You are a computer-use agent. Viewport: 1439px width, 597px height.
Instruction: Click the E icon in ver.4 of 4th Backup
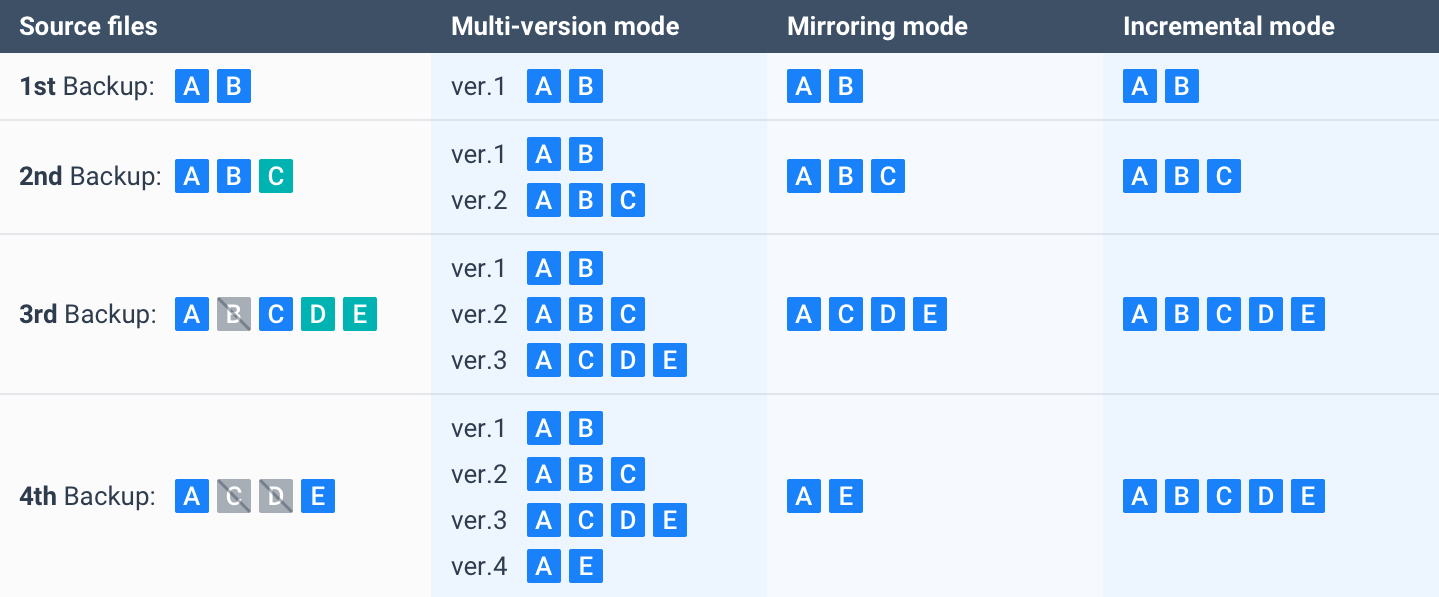point(586,567)
